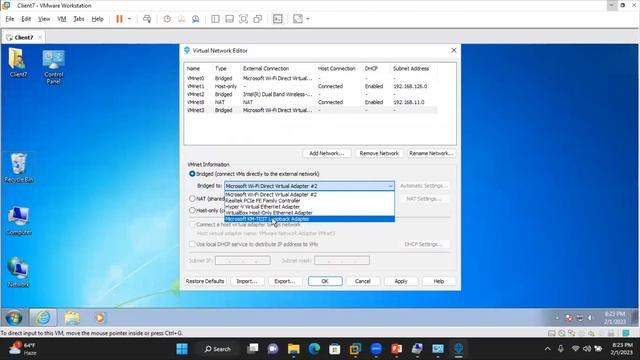Viewport: 640px width, 360px height.
Task: Select the VMnet3 row
Action: 311,110
